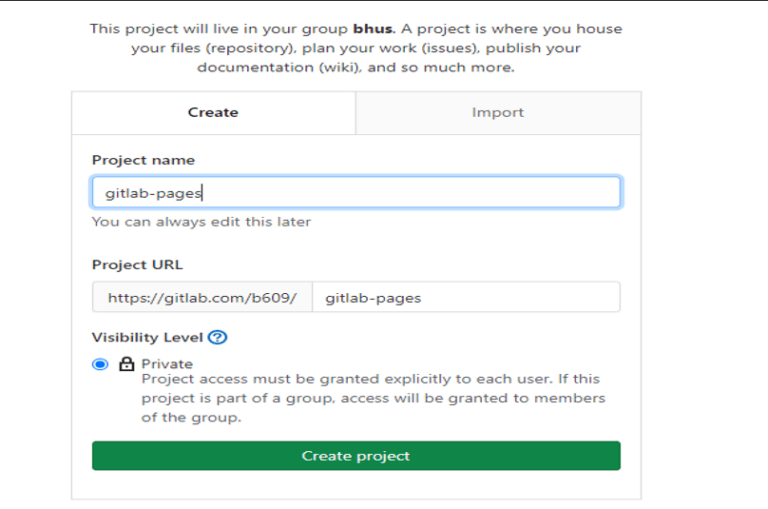Click the 'Project URL' label
This screenshot has height=509, width=768.
pyautogui.click(x=137, y=265)
